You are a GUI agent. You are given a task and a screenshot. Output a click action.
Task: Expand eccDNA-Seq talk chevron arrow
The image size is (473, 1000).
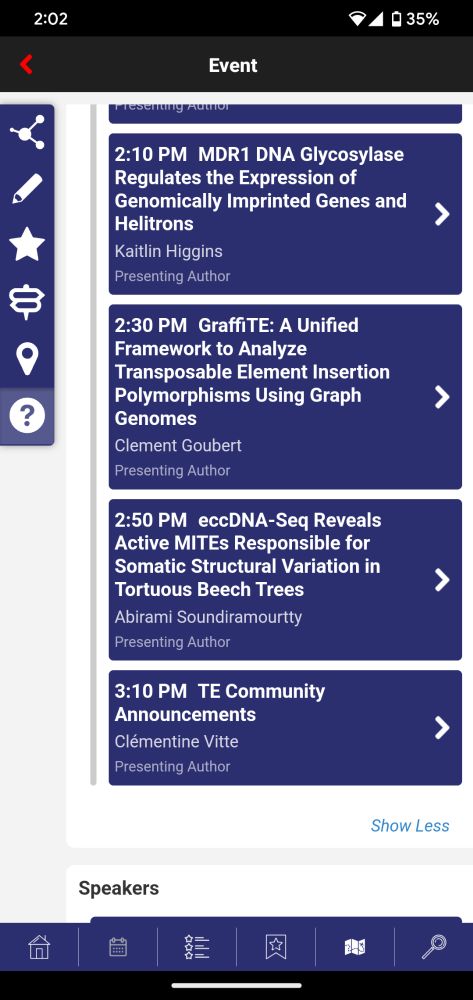(442, 580)
